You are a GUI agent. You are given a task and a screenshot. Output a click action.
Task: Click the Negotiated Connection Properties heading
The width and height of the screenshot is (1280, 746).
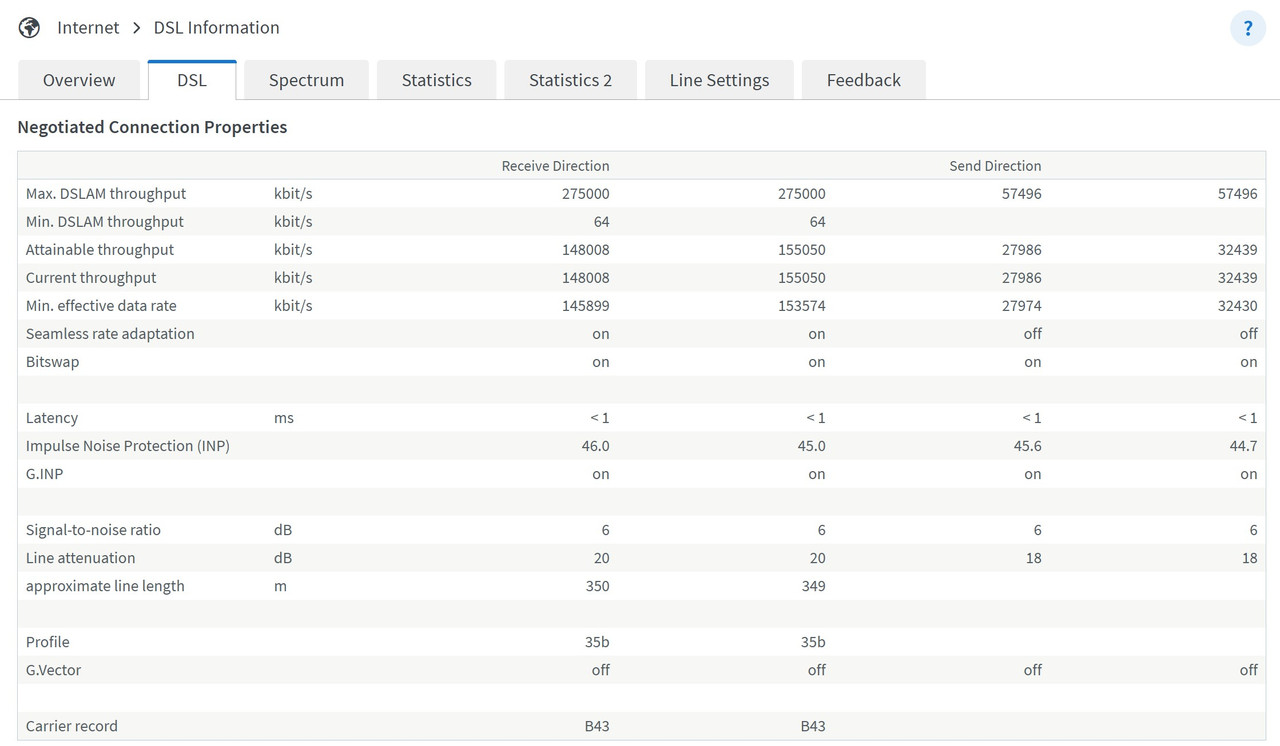click(152, 127)
